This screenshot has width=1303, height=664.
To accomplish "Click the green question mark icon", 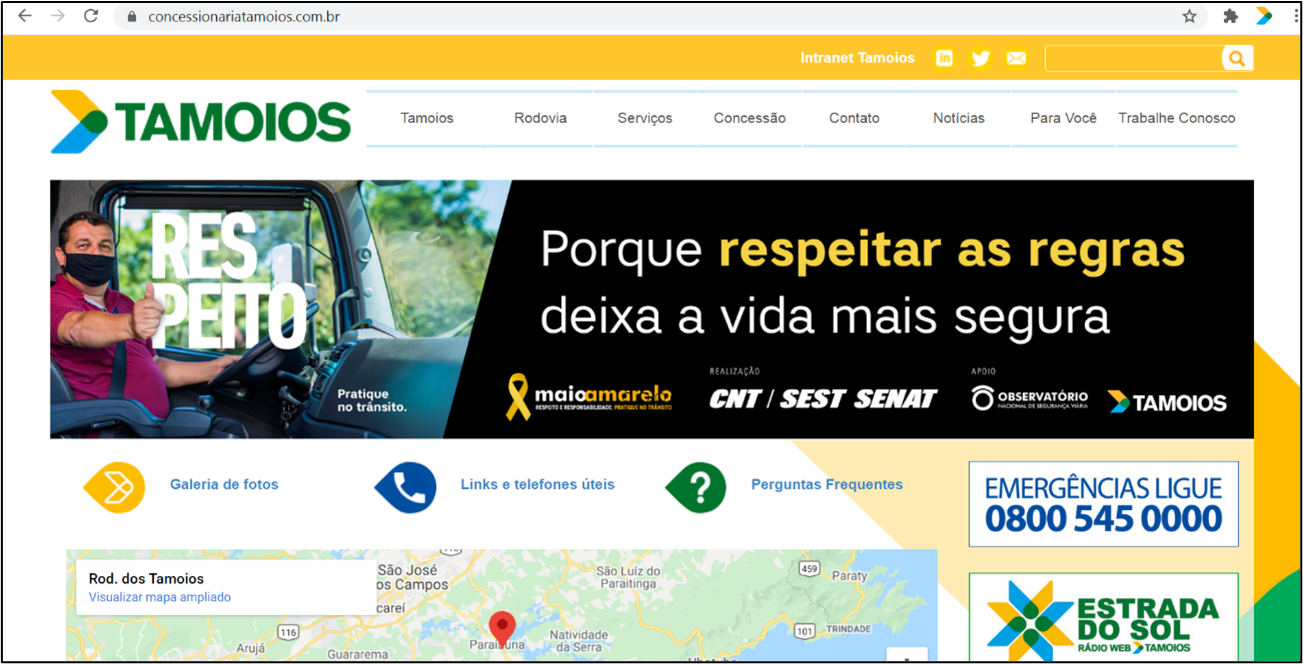I will 697,488.
